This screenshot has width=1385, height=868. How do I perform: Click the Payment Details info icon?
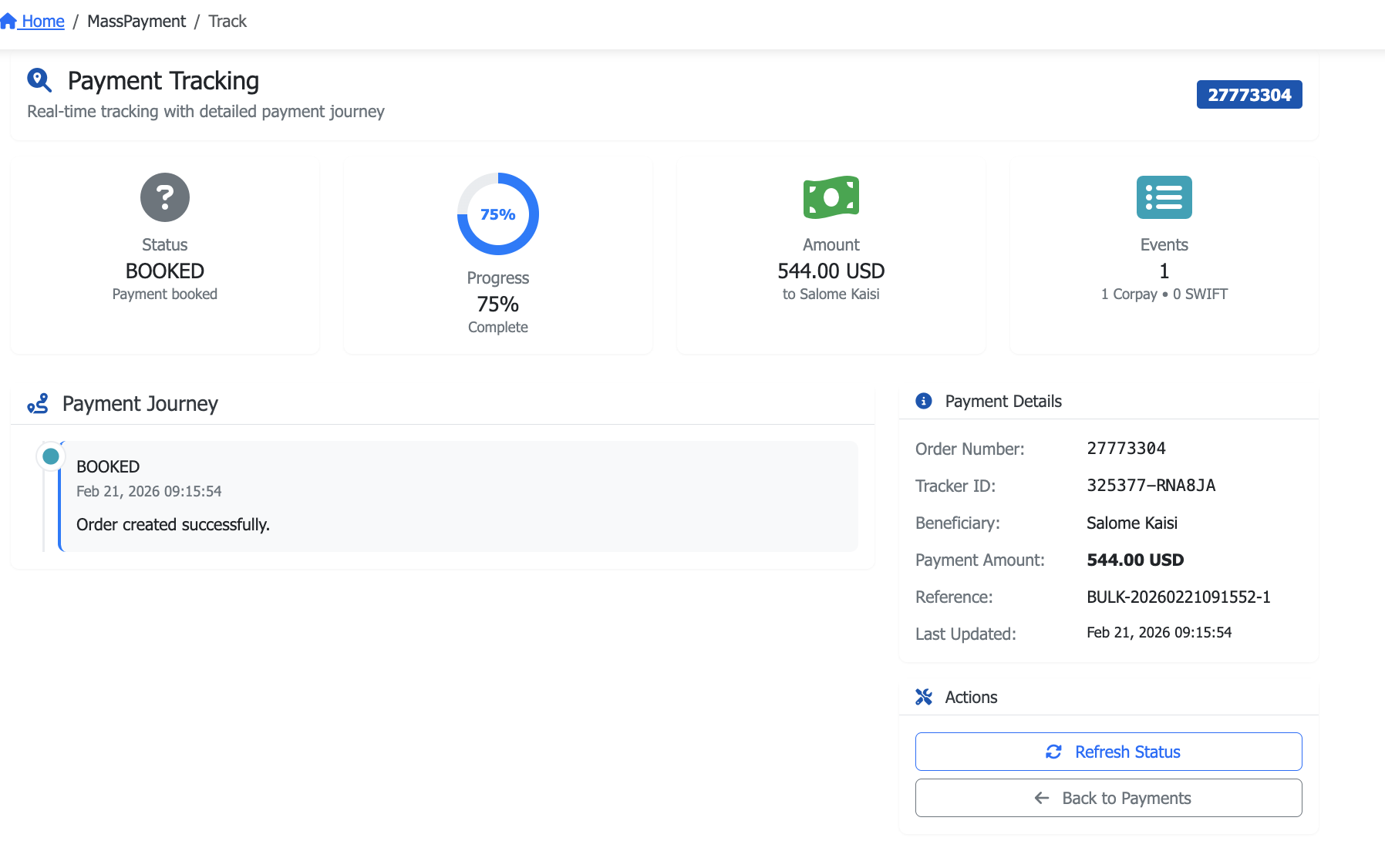tap(923, 401)
